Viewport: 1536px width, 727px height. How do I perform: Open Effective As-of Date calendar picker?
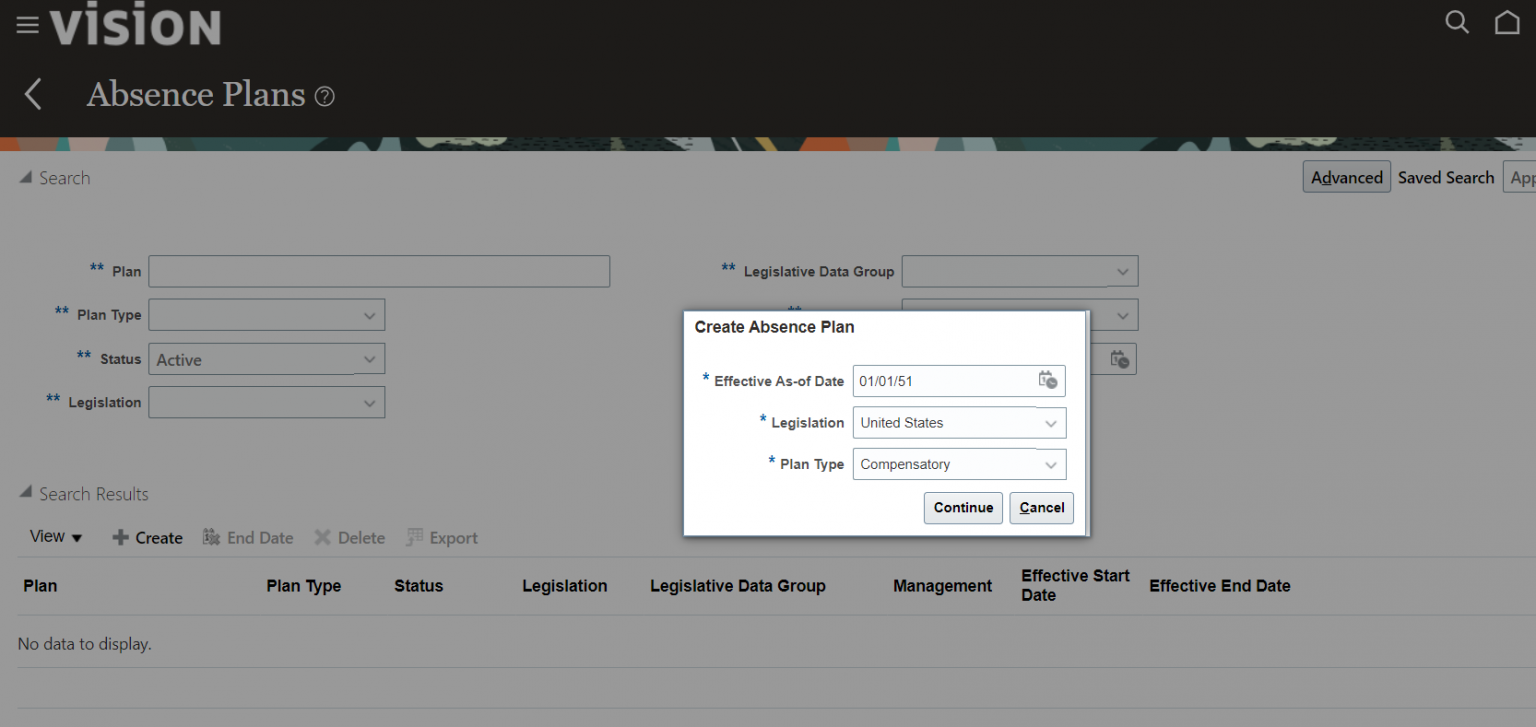coord(1047,380)
